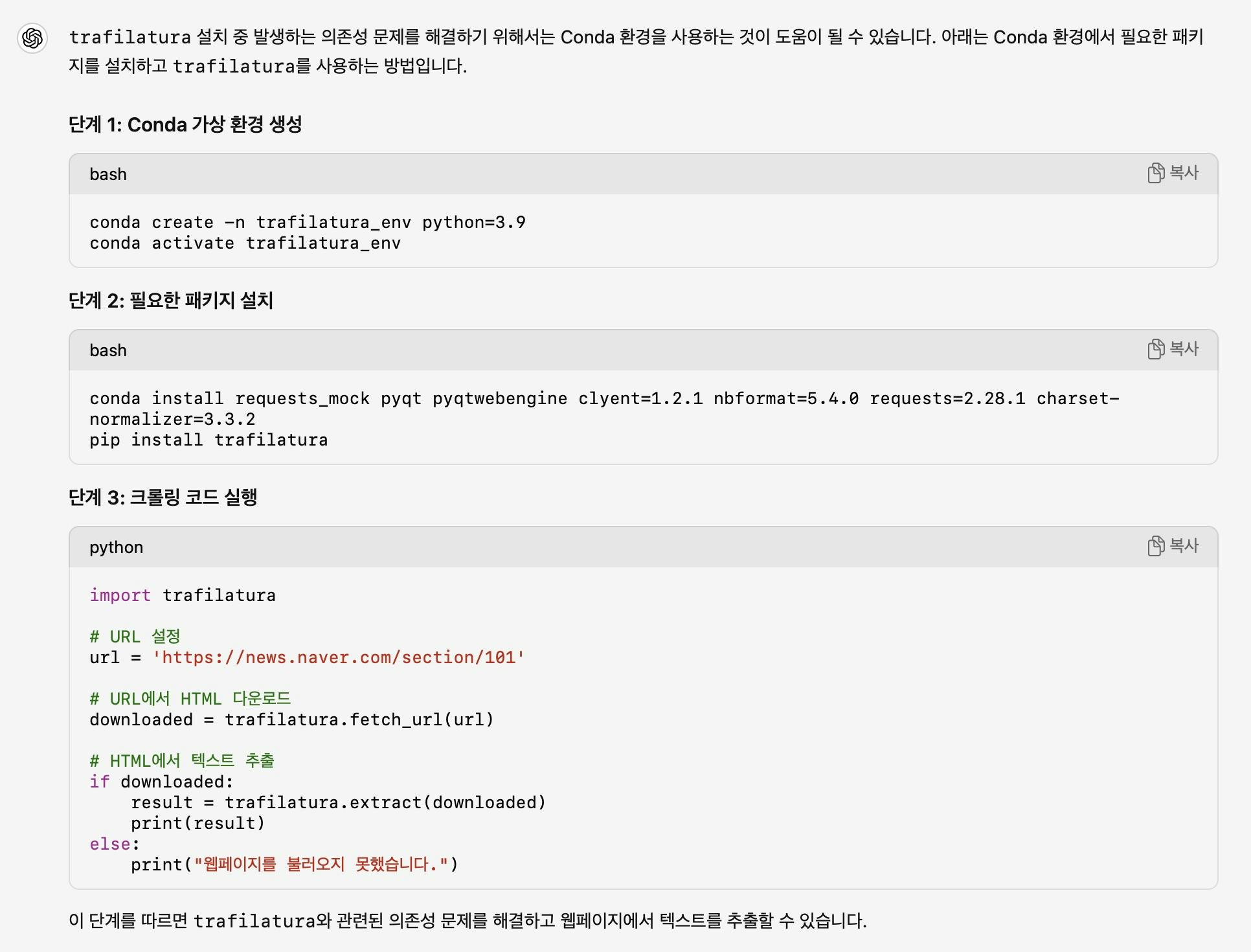Screen dimensions: 1251x952
Task: Click the final summary paragraph text
Action: click(468, 920)
